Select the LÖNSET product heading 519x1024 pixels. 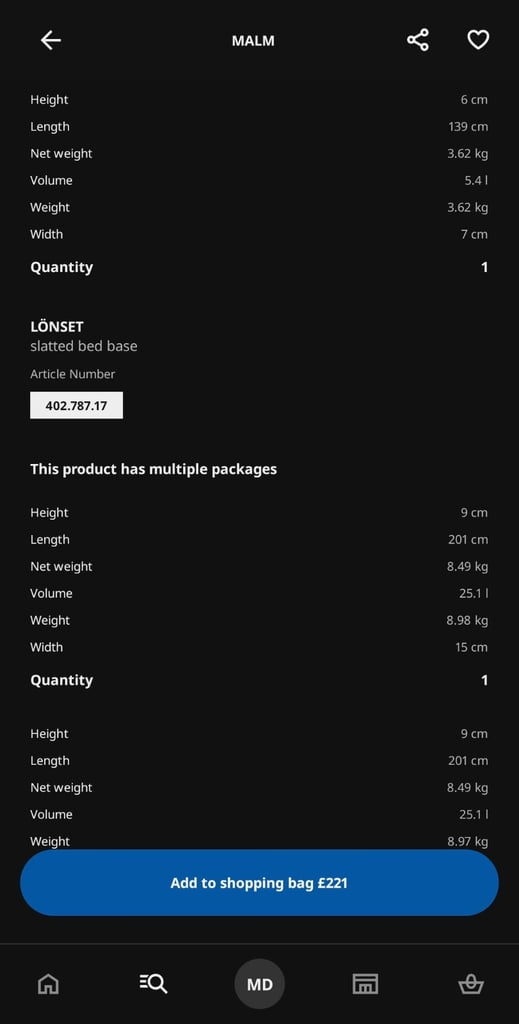pos(57,326)
